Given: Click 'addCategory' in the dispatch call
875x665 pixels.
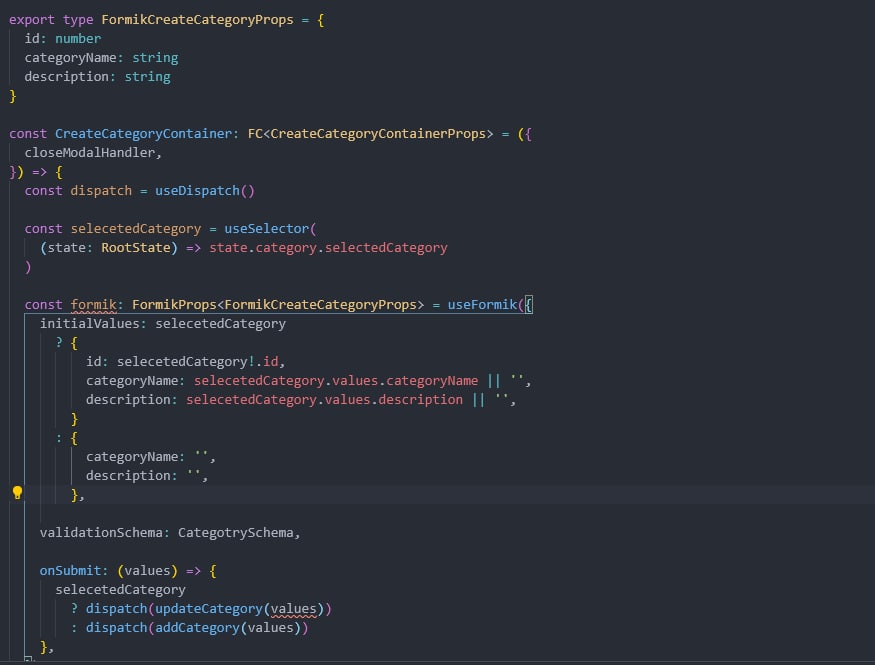Looking at the screenshot, I should (197, 628).
